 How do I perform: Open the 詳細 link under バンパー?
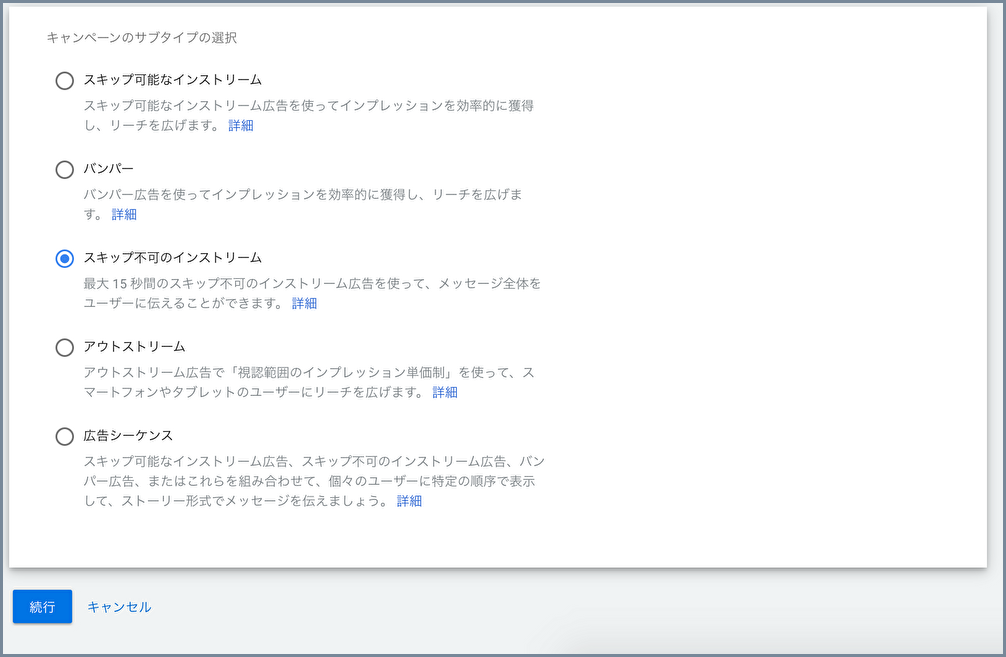[124, 215]
